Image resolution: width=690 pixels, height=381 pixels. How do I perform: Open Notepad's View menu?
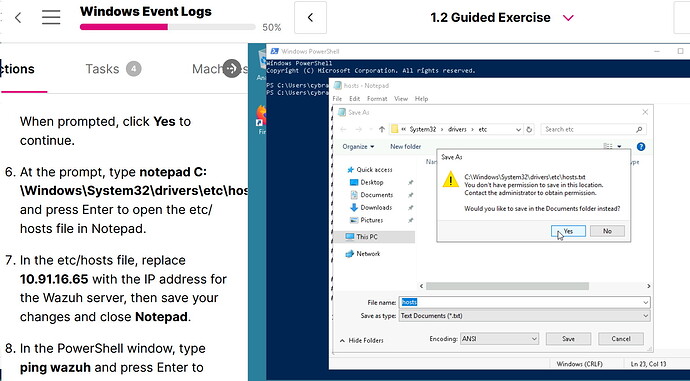[x=401, y=99]
